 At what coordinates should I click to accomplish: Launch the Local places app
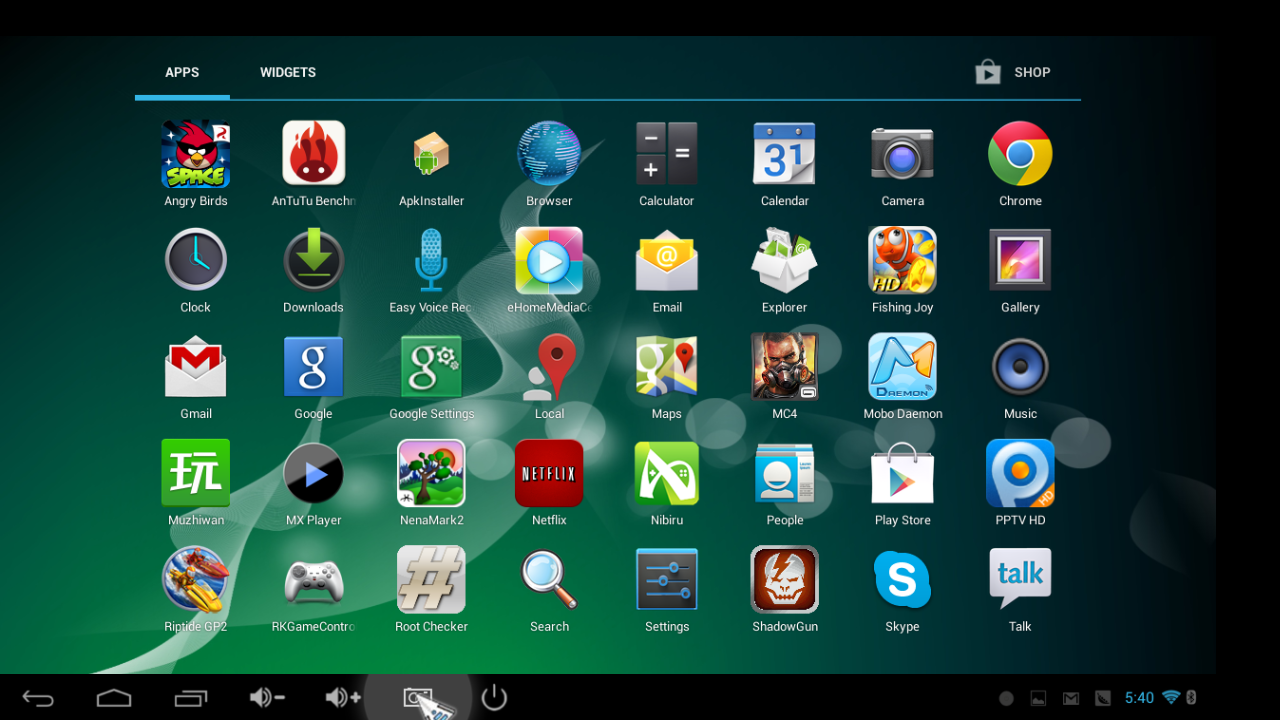pyautogui.click(x=549, y=367)
